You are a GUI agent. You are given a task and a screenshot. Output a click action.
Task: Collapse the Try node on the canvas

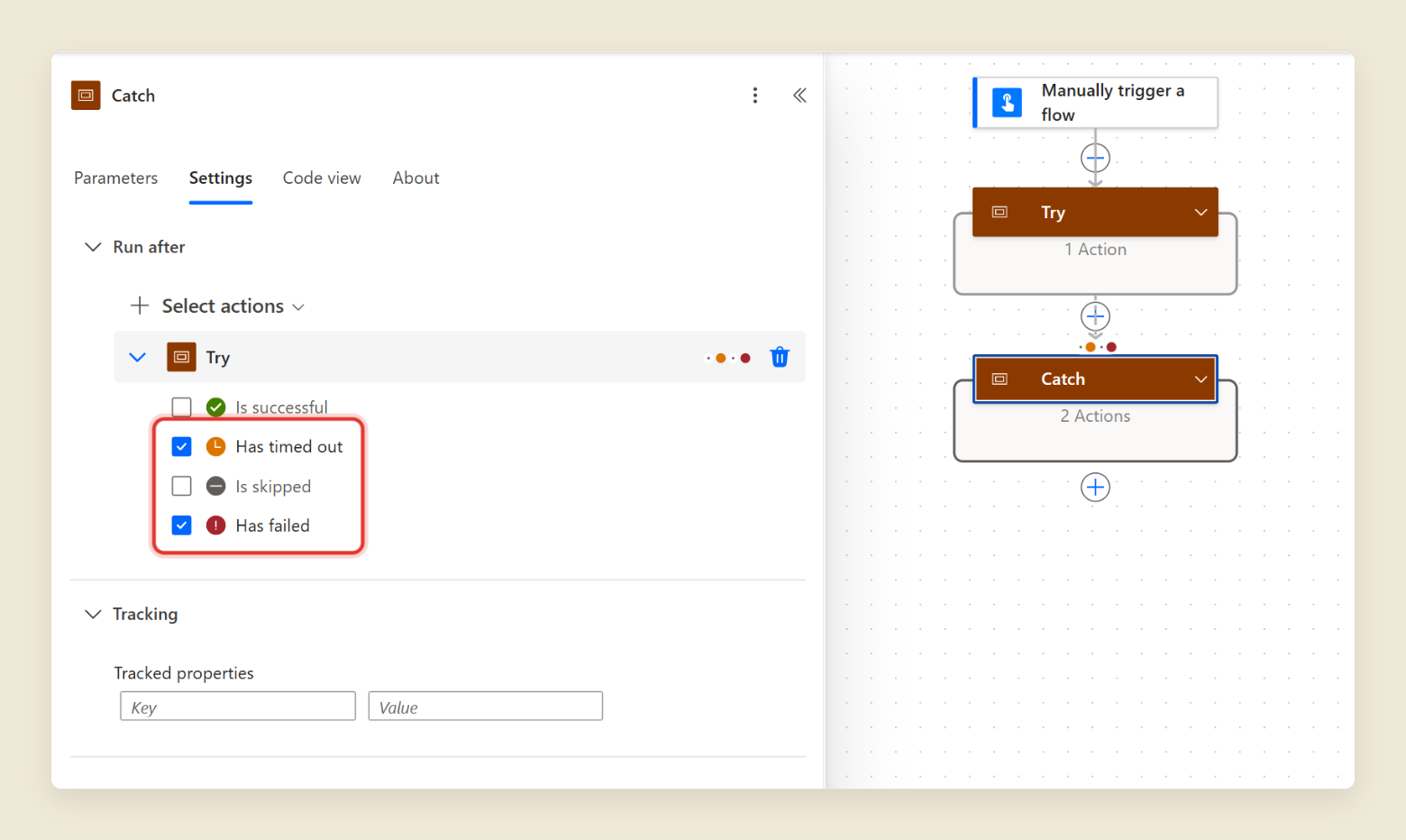point(1201,213)
